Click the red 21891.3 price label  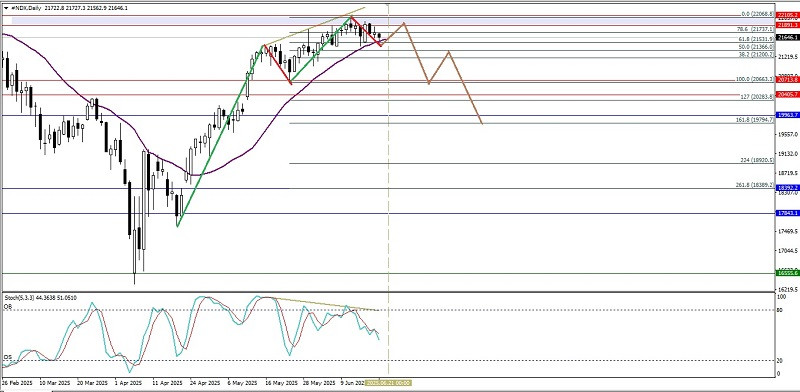pos(787,24)
